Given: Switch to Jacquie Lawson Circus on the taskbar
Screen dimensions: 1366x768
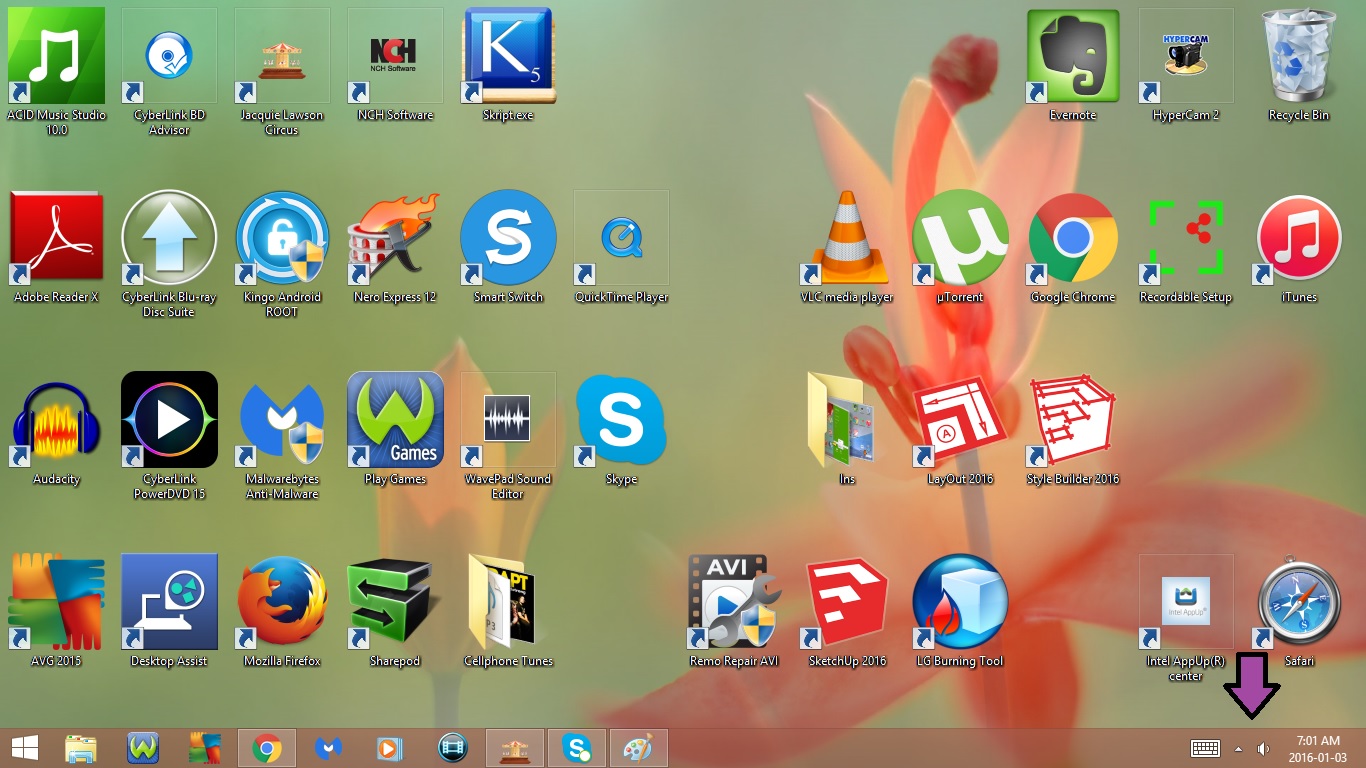Looking at the screenshot, I should tap(515, 748).
